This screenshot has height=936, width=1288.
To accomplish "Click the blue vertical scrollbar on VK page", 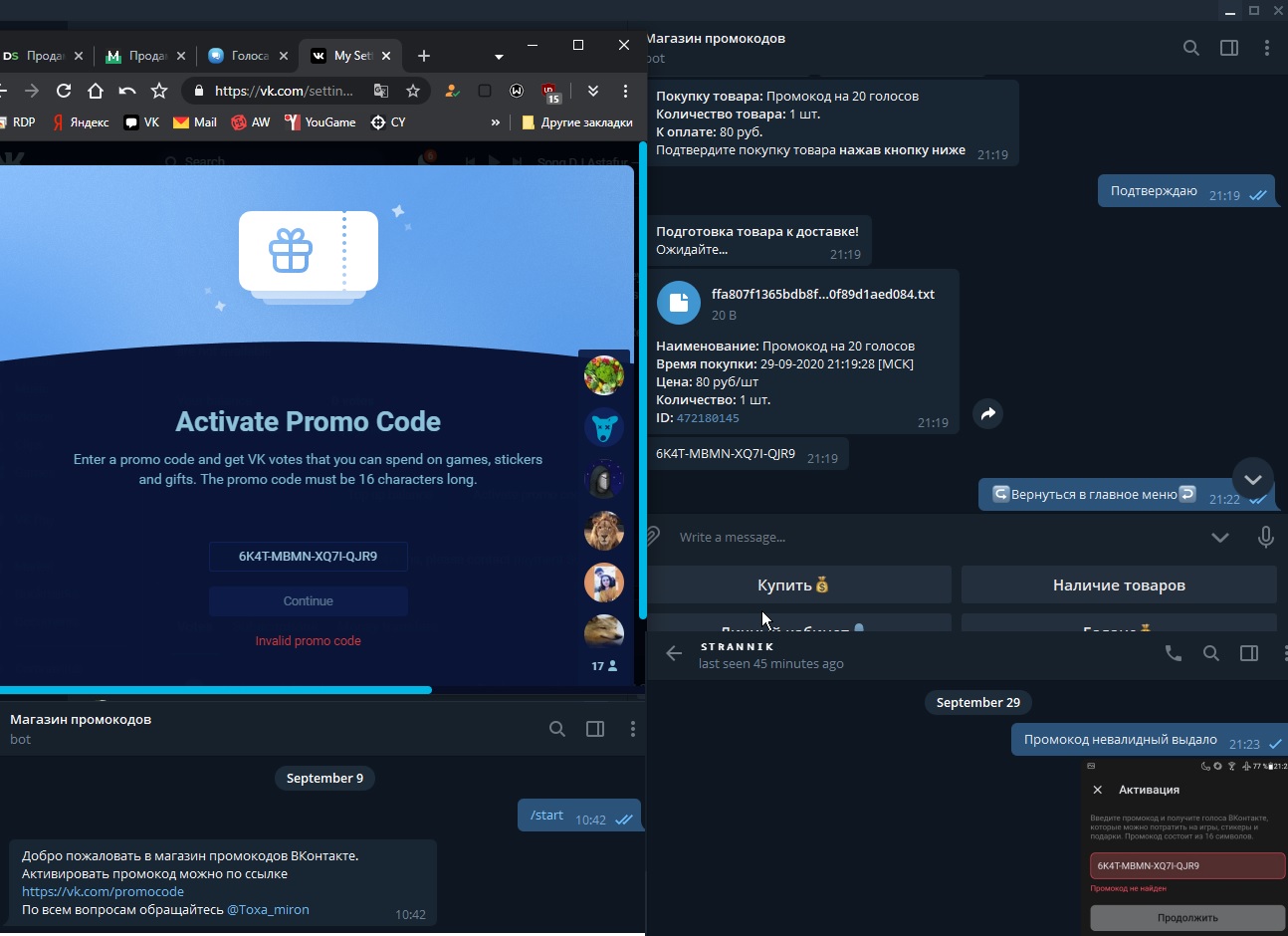I will pyautogui.click(x=643, y=380).
